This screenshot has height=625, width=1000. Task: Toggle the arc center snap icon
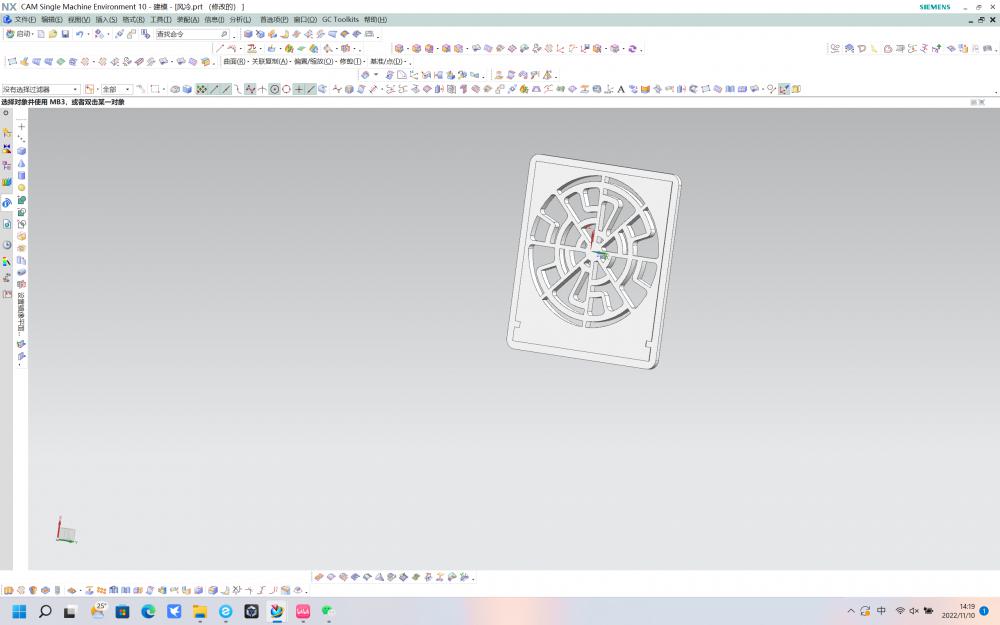click(x=274, y=89)
